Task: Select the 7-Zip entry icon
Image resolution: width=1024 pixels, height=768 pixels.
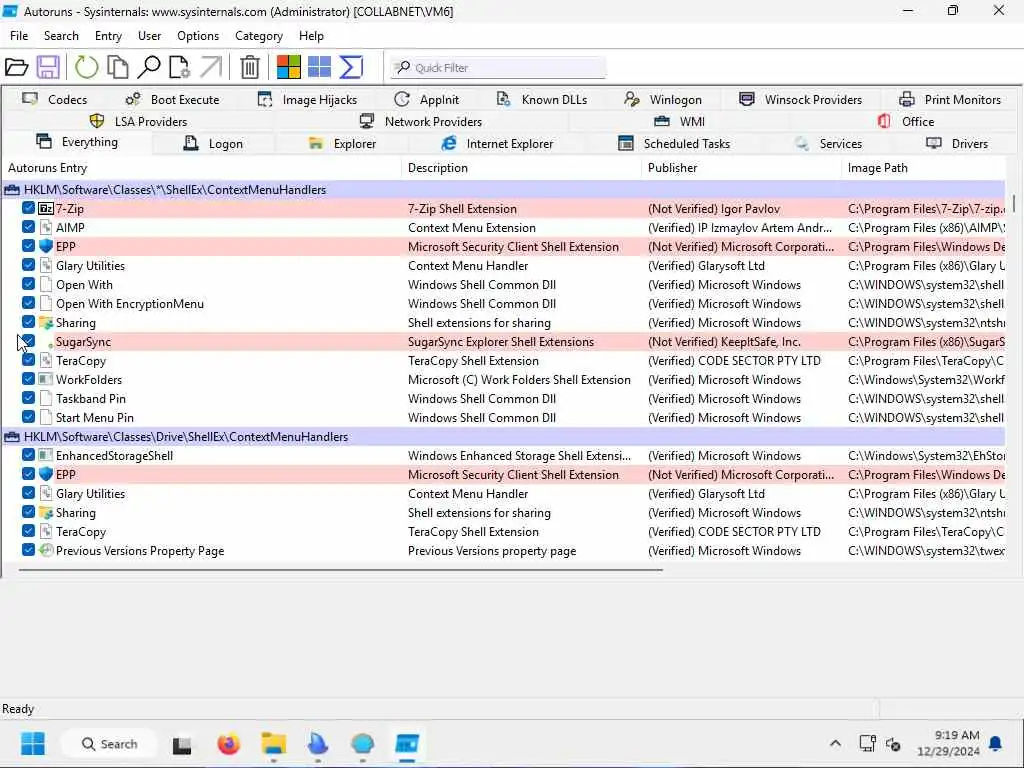Action: pyautogui.click(x=46, y=209)
